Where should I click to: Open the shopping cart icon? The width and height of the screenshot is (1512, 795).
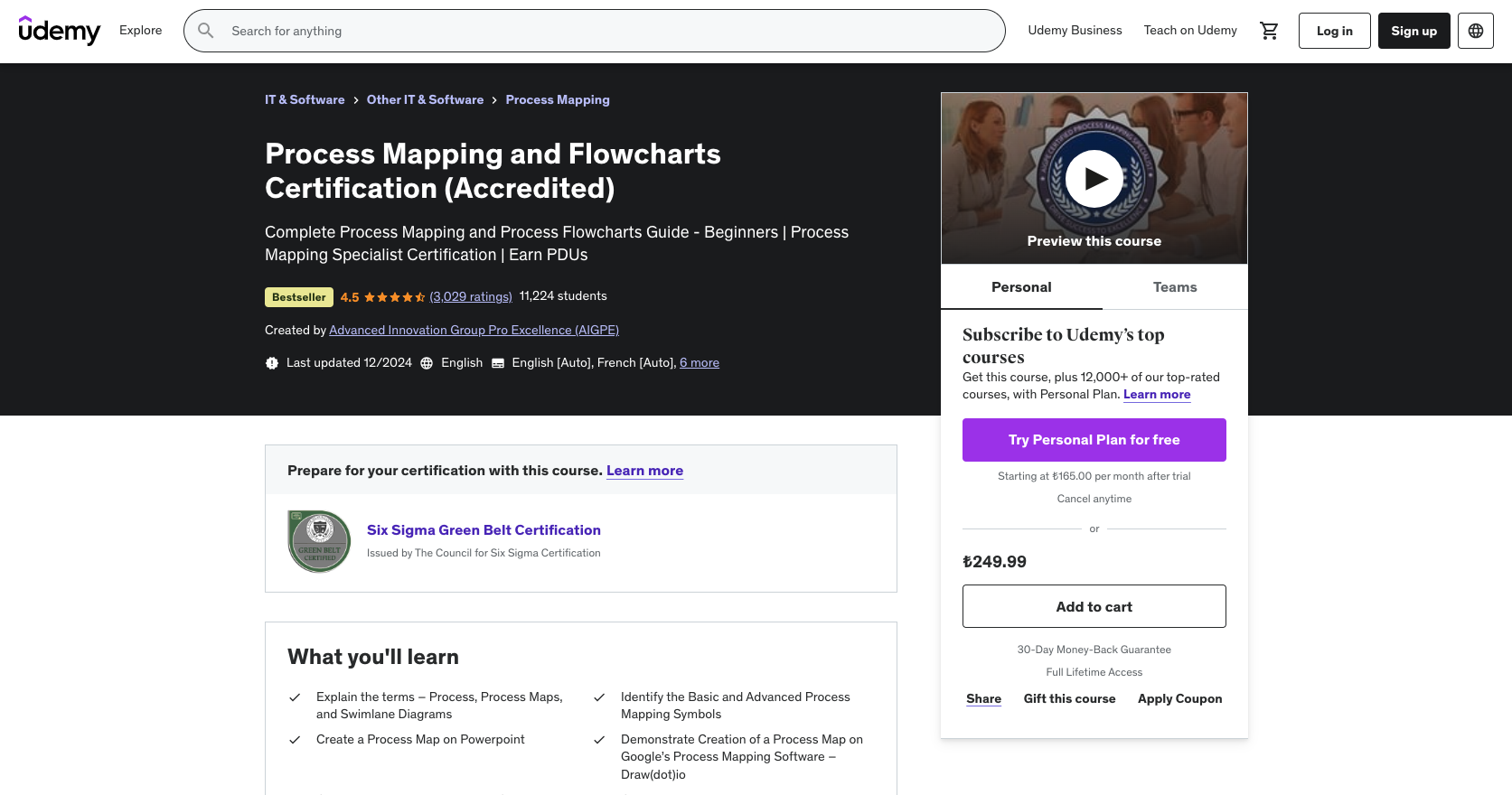pyautogui.click(x=1269, y=31)
